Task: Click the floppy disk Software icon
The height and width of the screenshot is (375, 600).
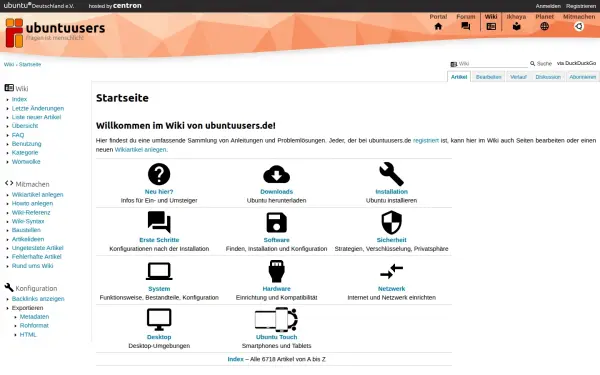Action: [276, 223]
